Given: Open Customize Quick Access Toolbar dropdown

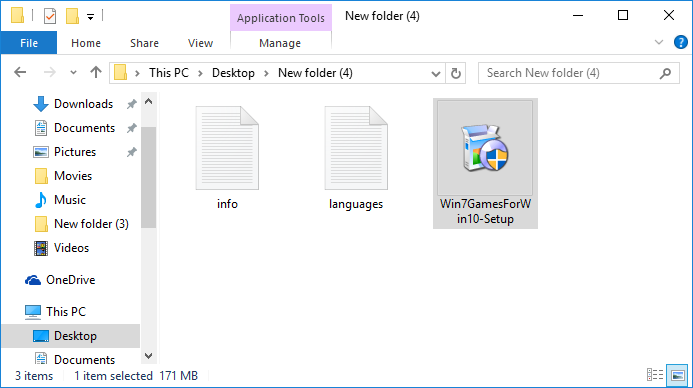Looking at the screenshot, I should (x=90, y=17).
